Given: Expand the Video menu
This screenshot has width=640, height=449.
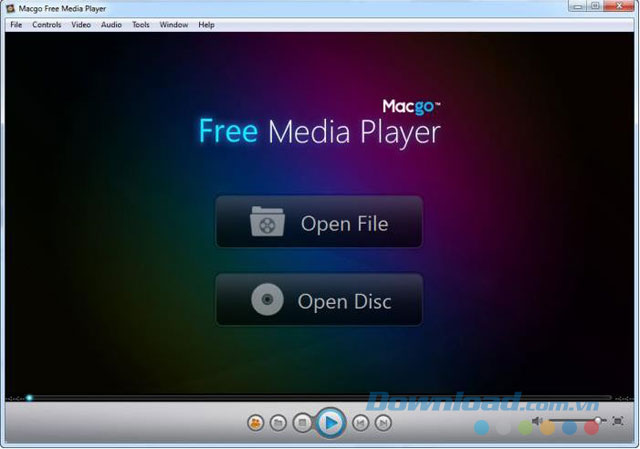Looking at the screenshot, I should (x=81, y=24).
